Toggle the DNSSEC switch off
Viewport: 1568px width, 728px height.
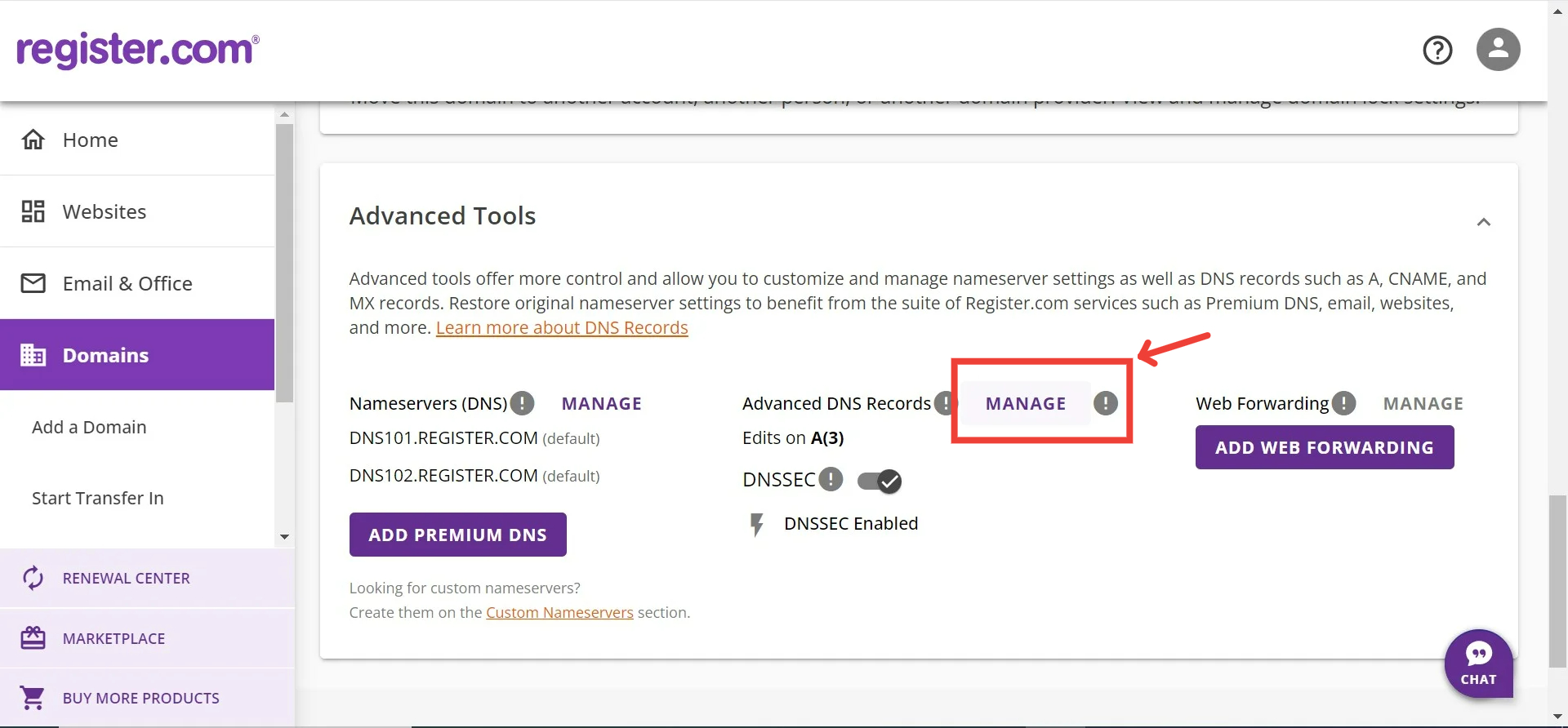(880, 482)
